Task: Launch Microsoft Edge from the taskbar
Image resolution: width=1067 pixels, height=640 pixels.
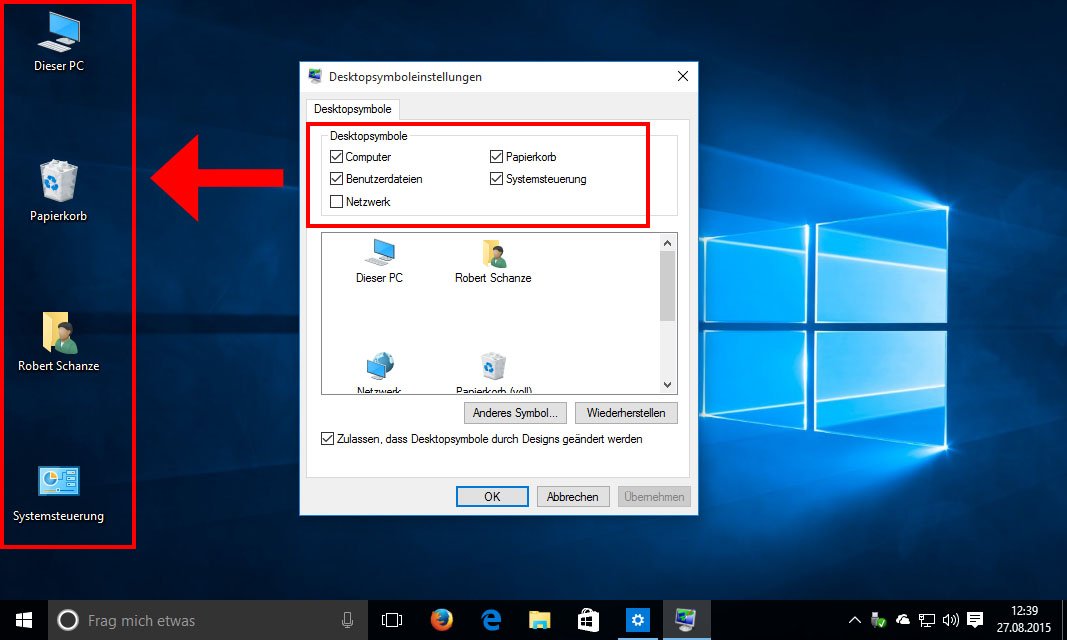Action: tap(490, 620)
